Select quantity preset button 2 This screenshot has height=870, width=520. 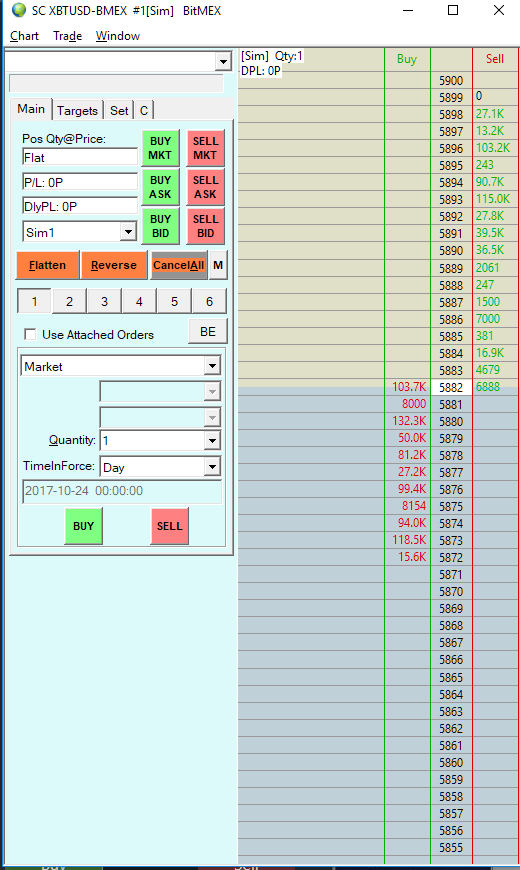click(69, 301)
